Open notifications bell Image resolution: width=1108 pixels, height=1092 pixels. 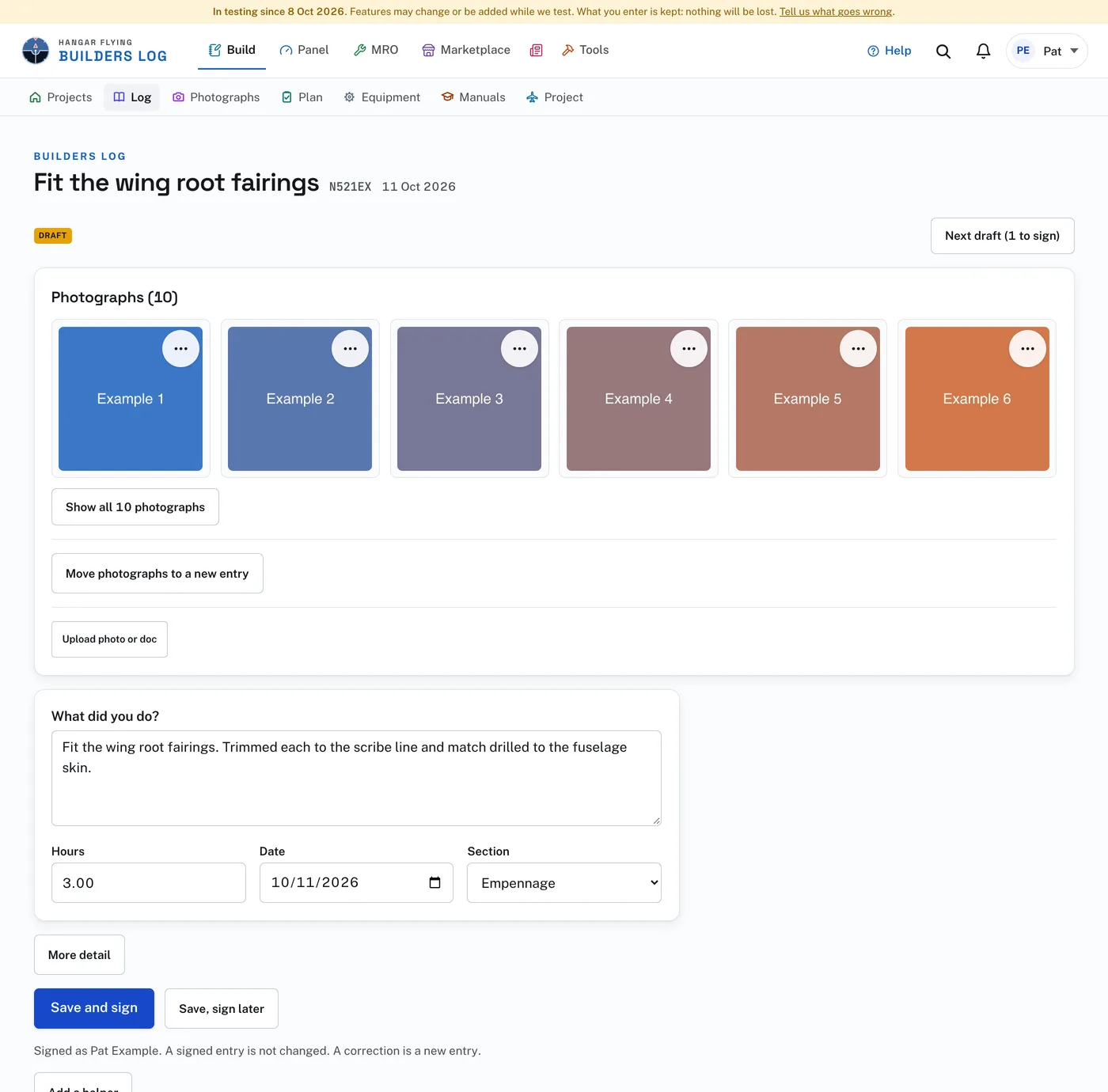coord(983,51)
